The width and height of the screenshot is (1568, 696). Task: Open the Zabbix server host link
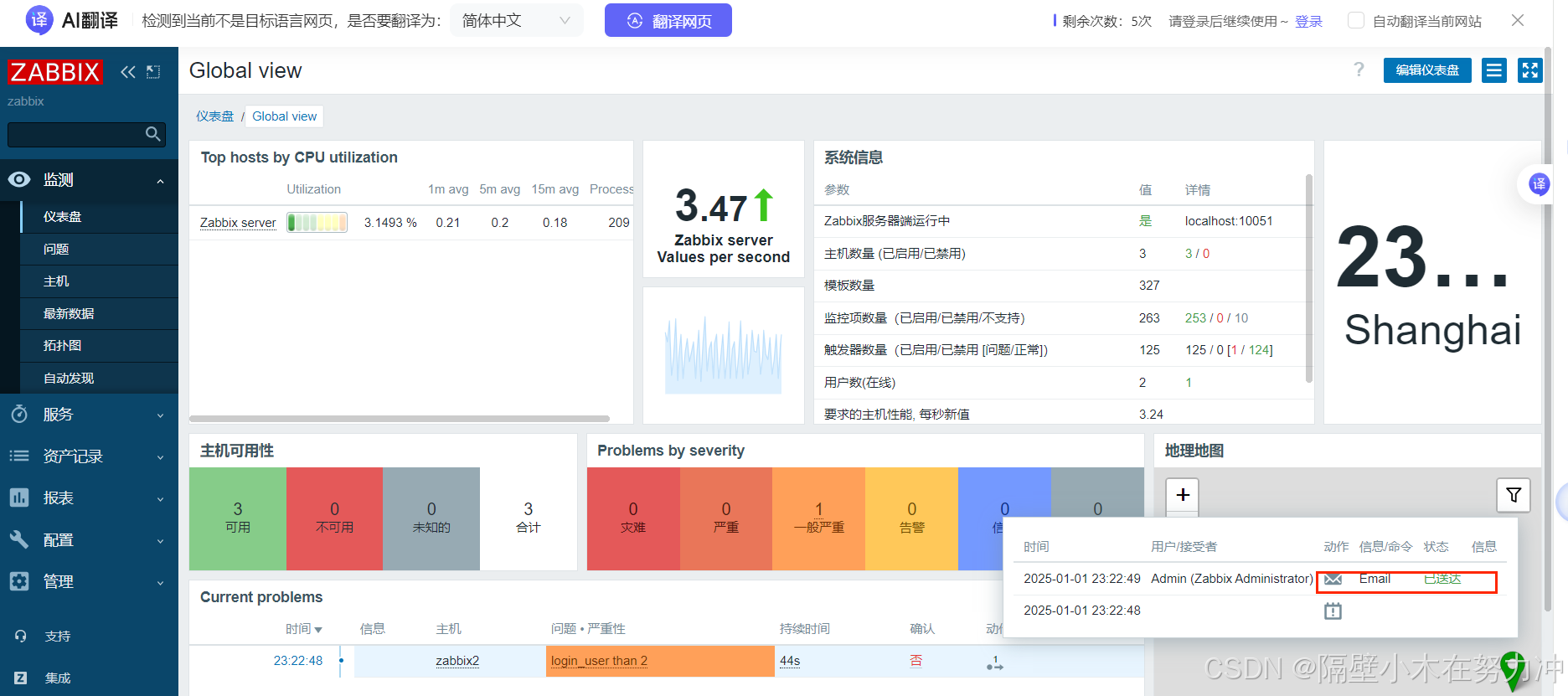point(238,222)
